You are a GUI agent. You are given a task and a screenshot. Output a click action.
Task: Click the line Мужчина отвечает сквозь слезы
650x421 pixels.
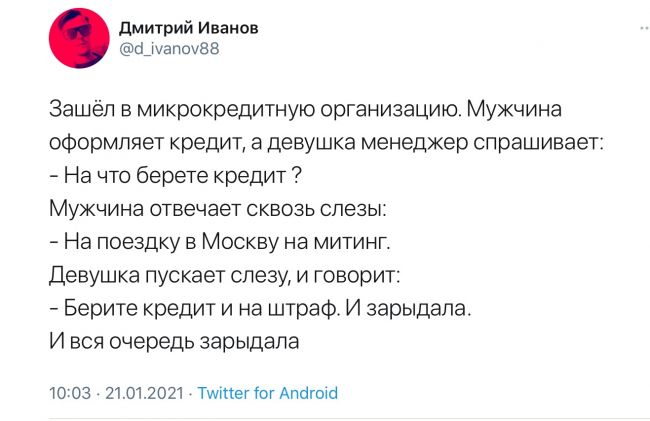coord(218,208)
